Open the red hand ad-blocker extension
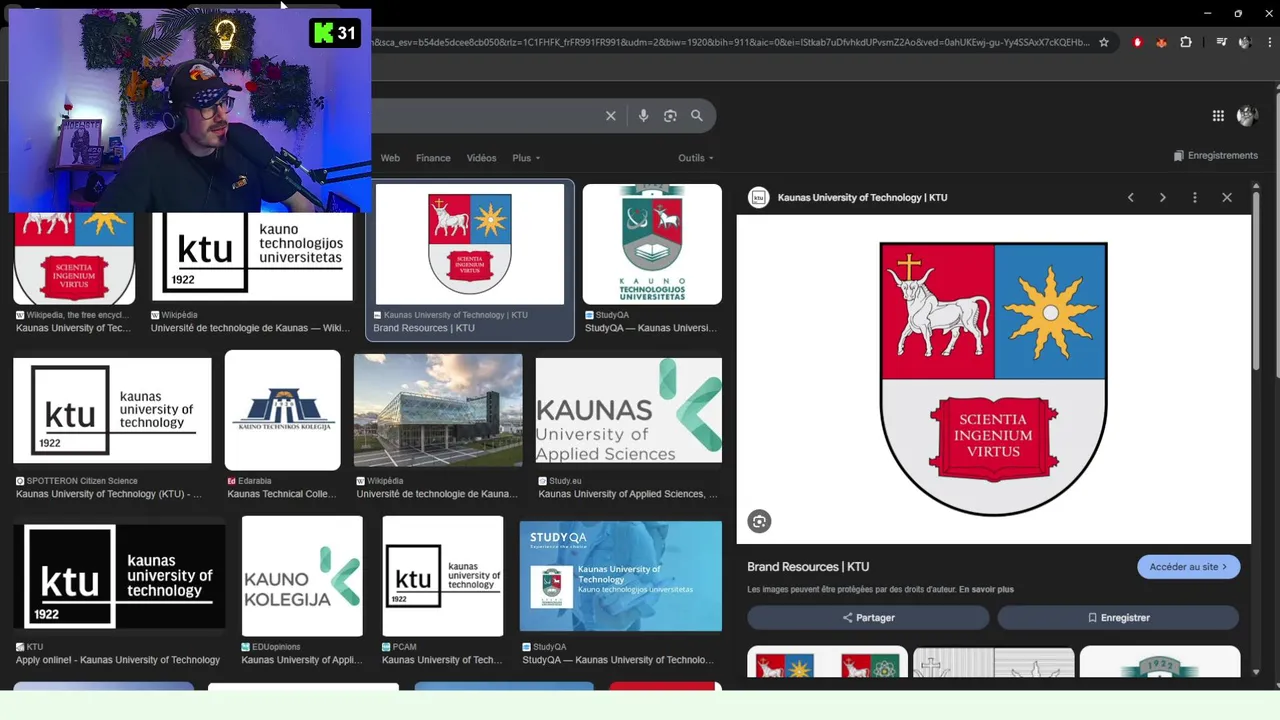1280x720 pixels. 1137,42
